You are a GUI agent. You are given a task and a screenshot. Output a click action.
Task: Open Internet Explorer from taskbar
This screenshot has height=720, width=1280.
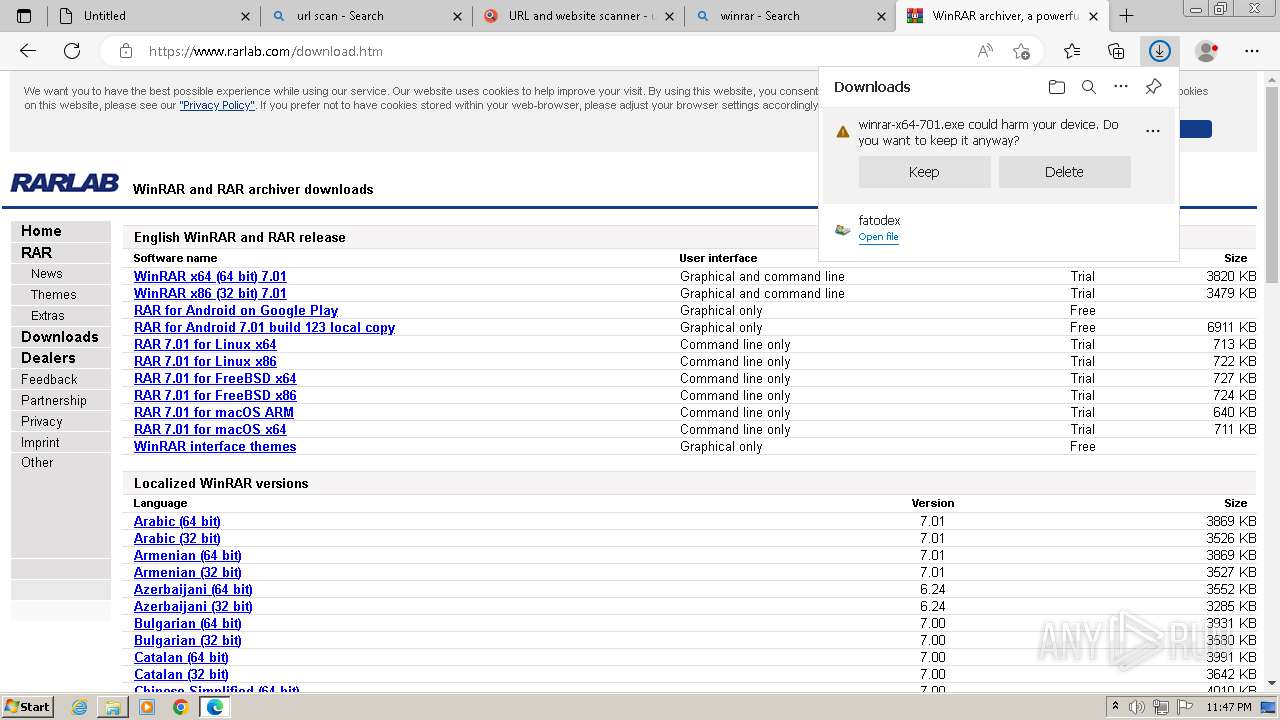click(79, 707)
